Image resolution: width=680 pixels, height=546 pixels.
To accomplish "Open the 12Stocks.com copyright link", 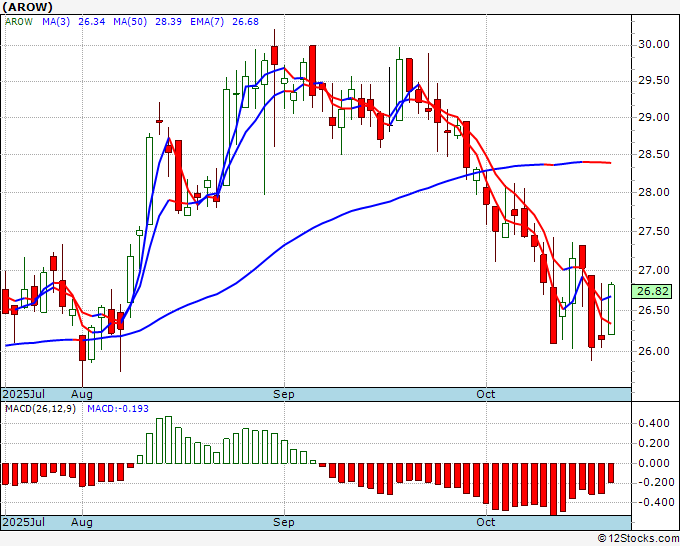I will tap(638, 539).
